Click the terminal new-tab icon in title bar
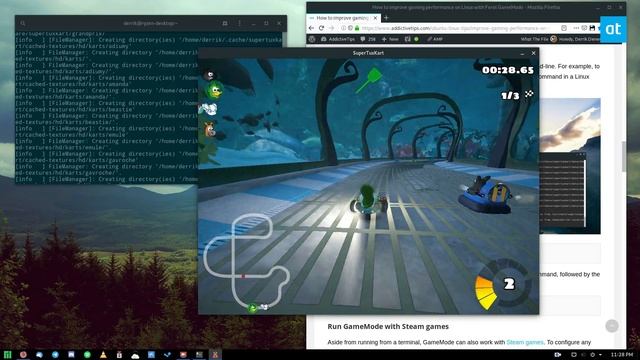The image size is (640, 360). pos(225,24)
